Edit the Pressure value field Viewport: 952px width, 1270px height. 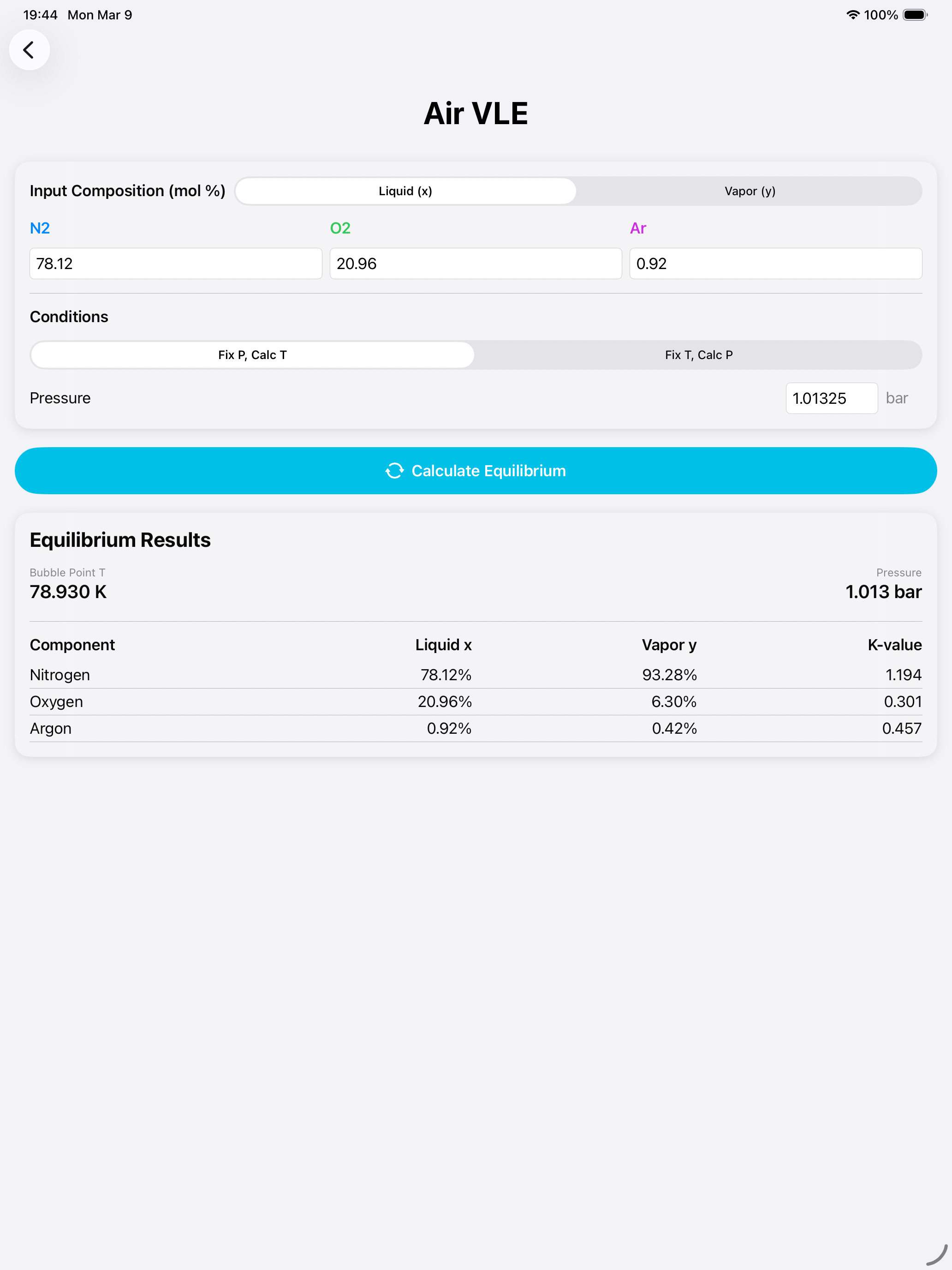point(831,398)
